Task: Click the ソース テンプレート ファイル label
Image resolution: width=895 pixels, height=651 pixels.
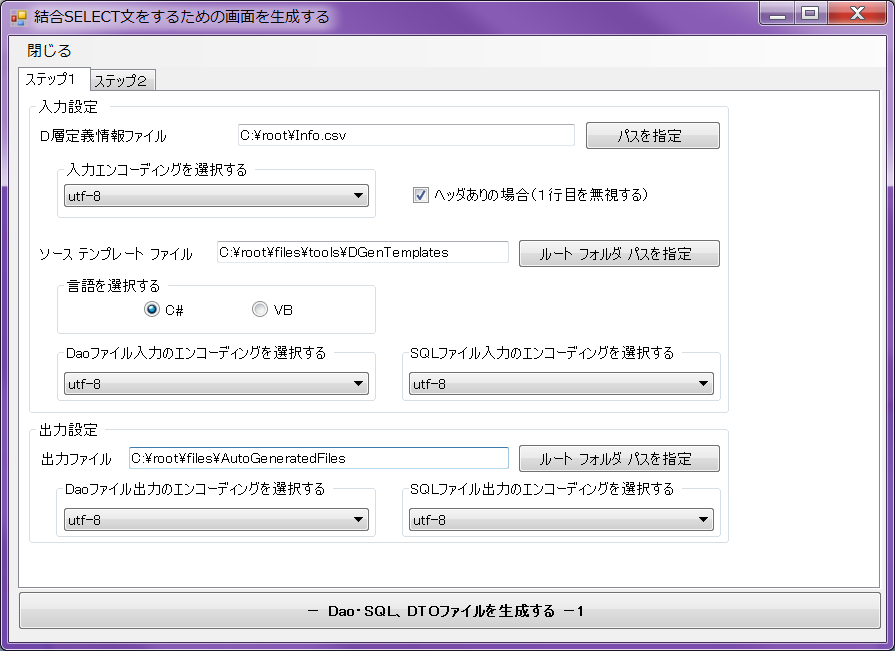Action: tap(116, 254)
